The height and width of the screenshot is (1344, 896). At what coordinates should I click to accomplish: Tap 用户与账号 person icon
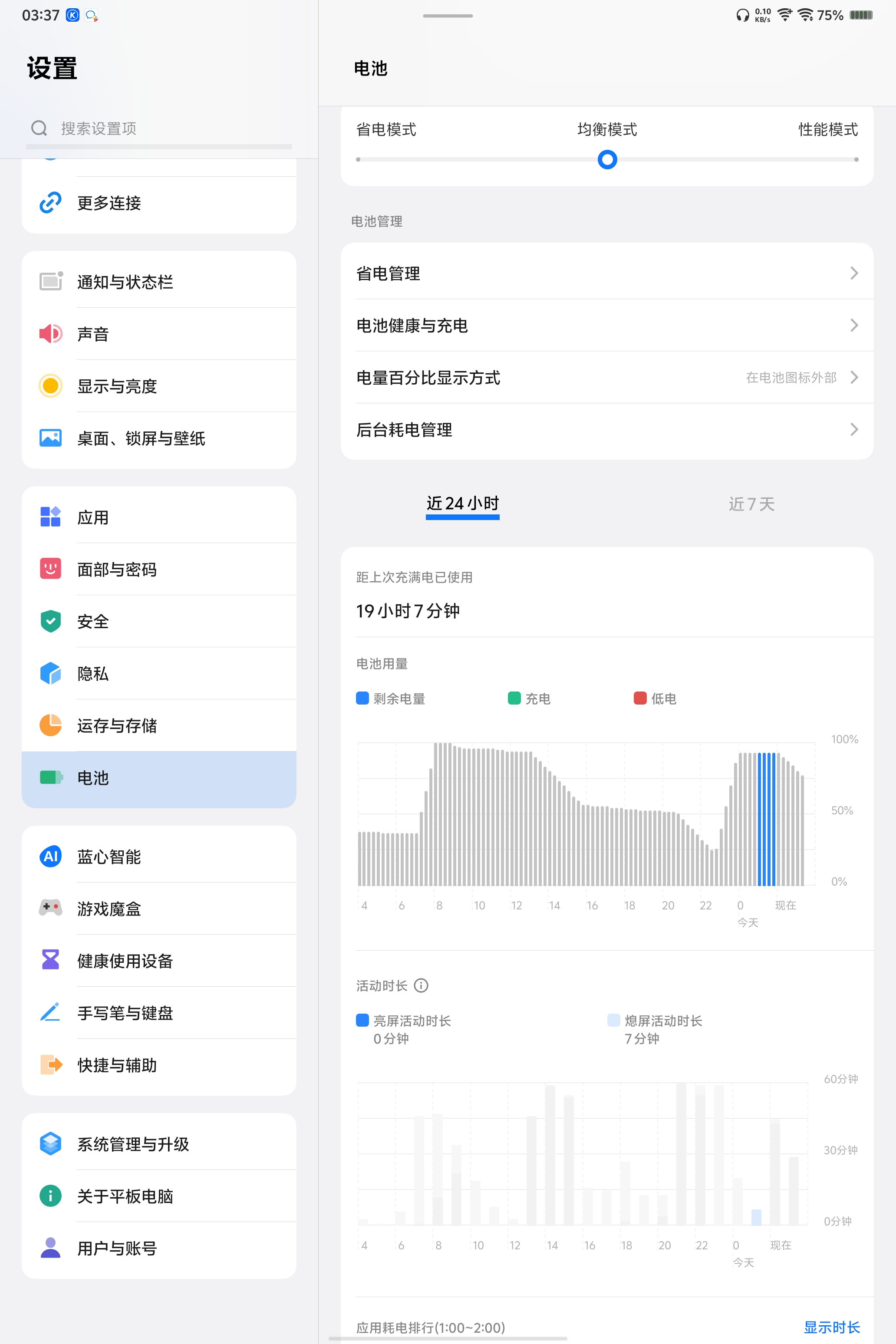pyautogui.click(x=50, y=1248)
